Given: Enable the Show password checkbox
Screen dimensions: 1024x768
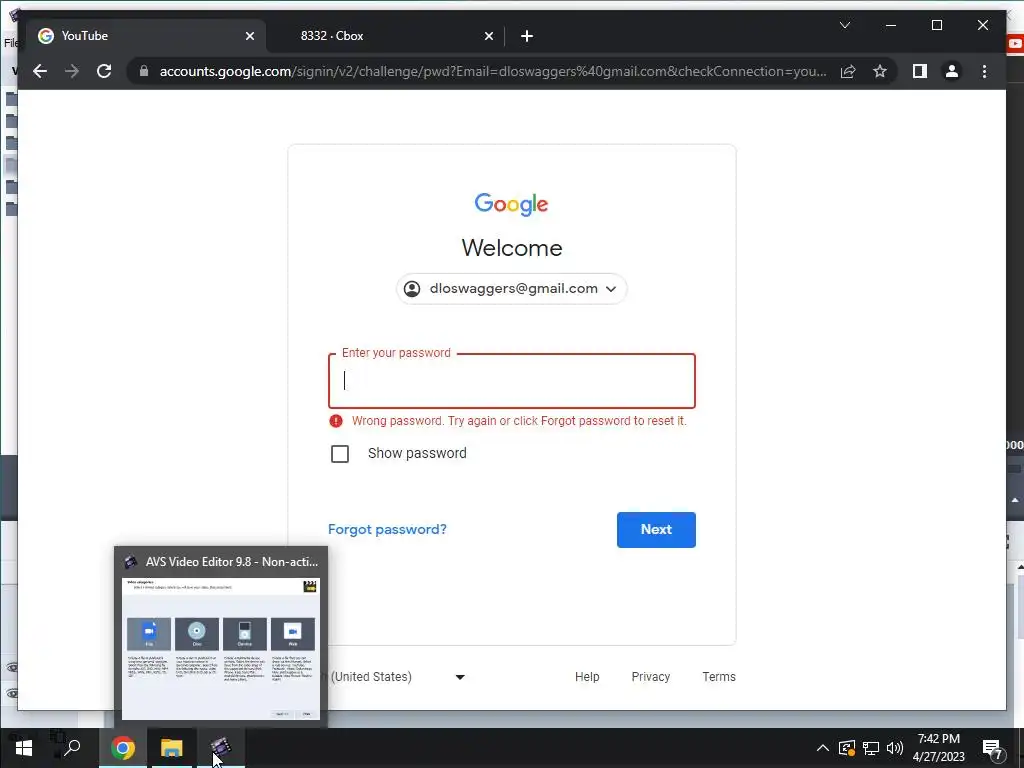Looking at the screenshot, I should click(340, 454).
